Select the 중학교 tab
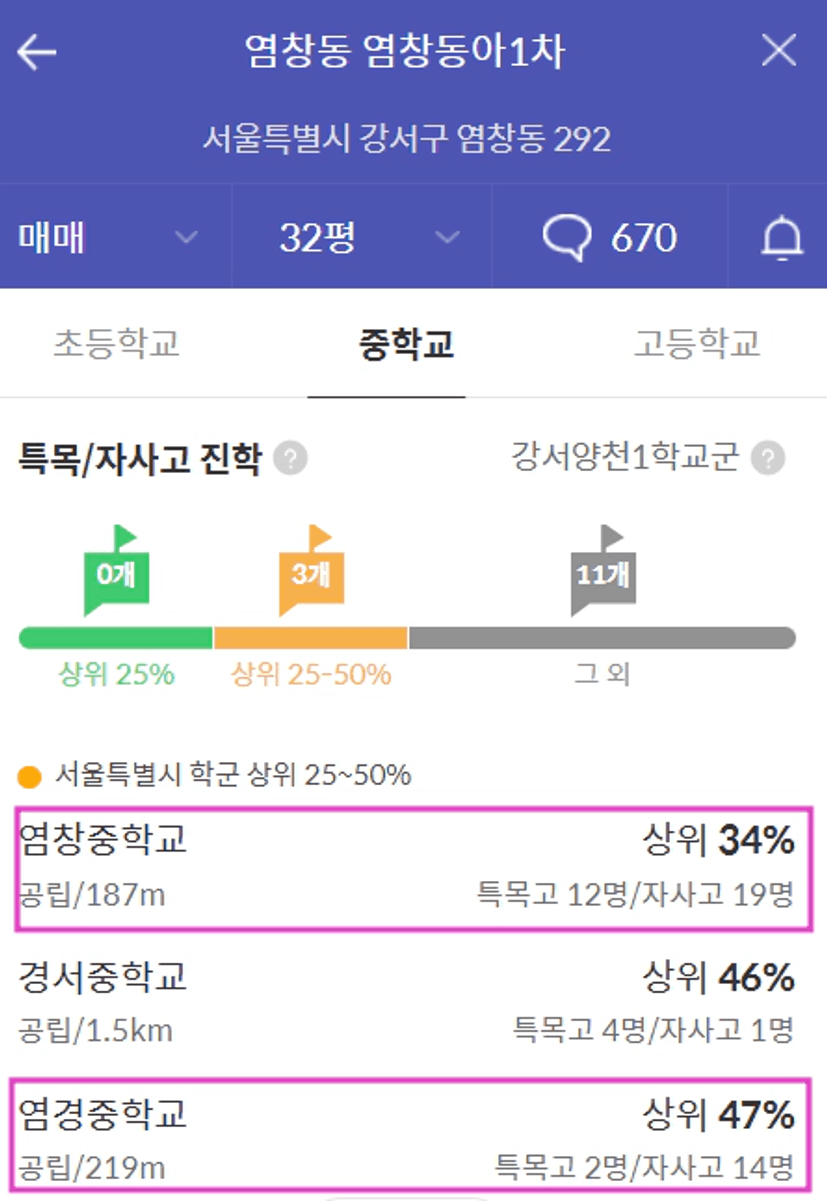Image resolution: width=827 pixels, height=1201 pixels. click(x=406, y=344)
